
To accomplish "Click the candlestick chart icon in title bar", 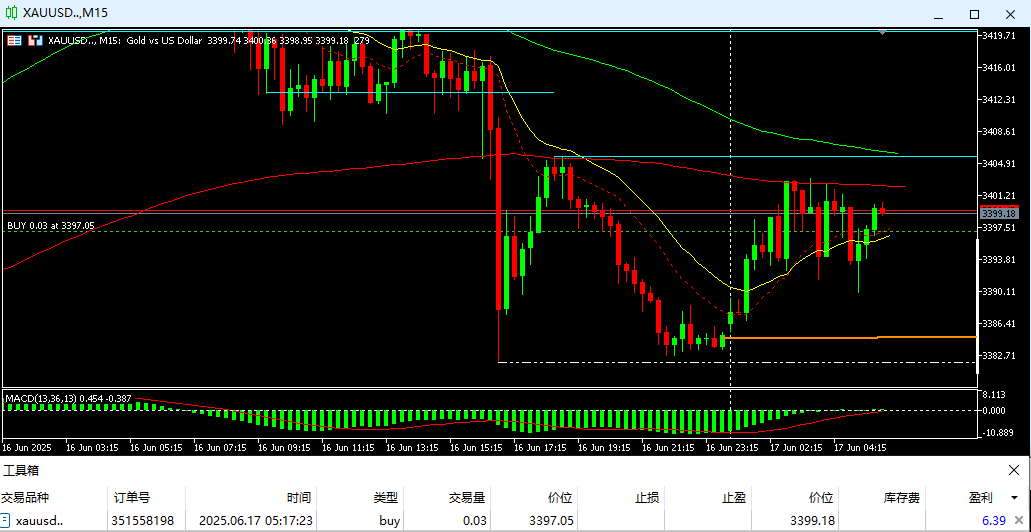I will [x=12, y=13].
